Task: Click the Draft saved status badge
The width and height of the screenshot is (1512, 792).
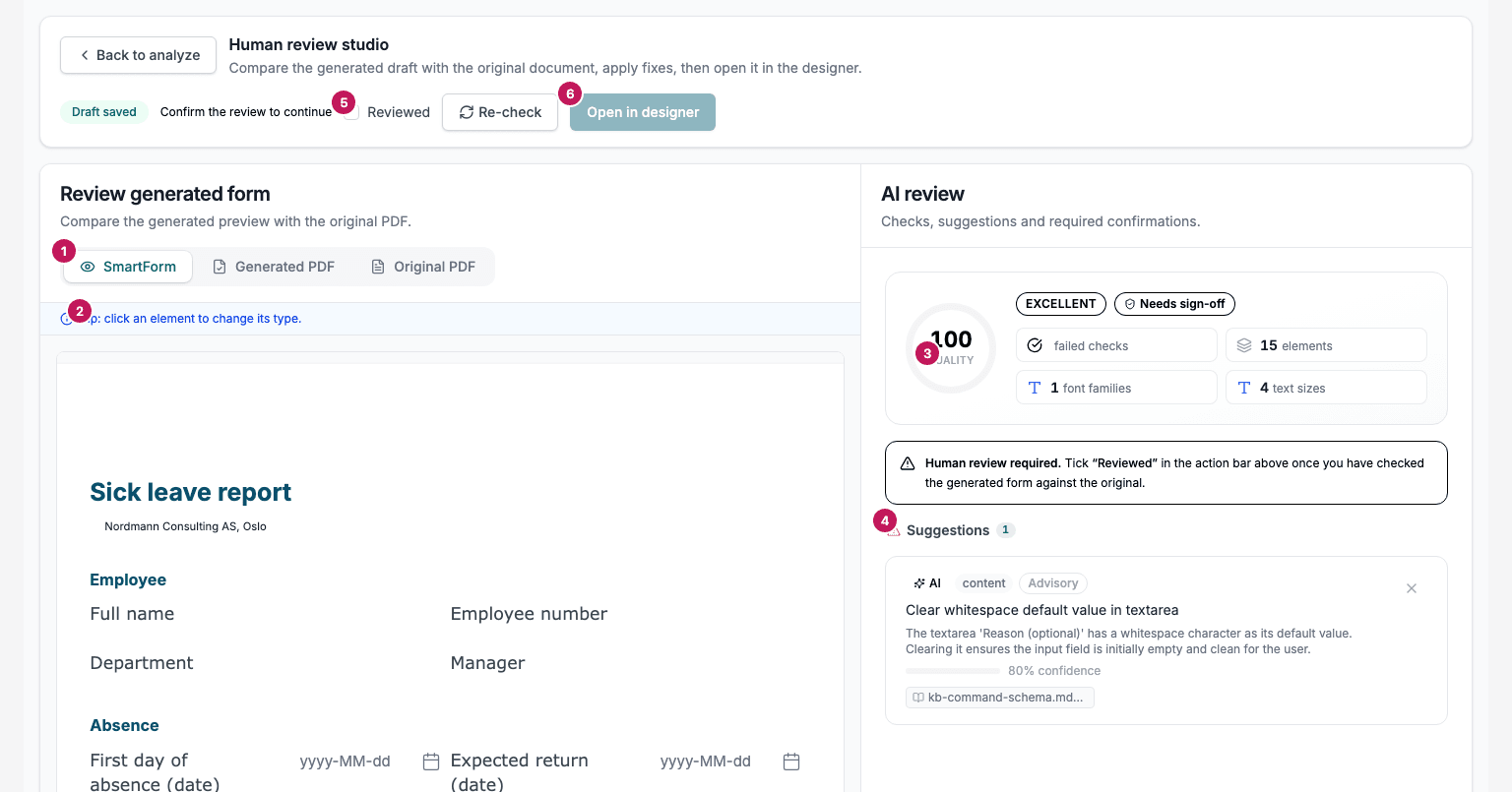Action: [104, 112]
